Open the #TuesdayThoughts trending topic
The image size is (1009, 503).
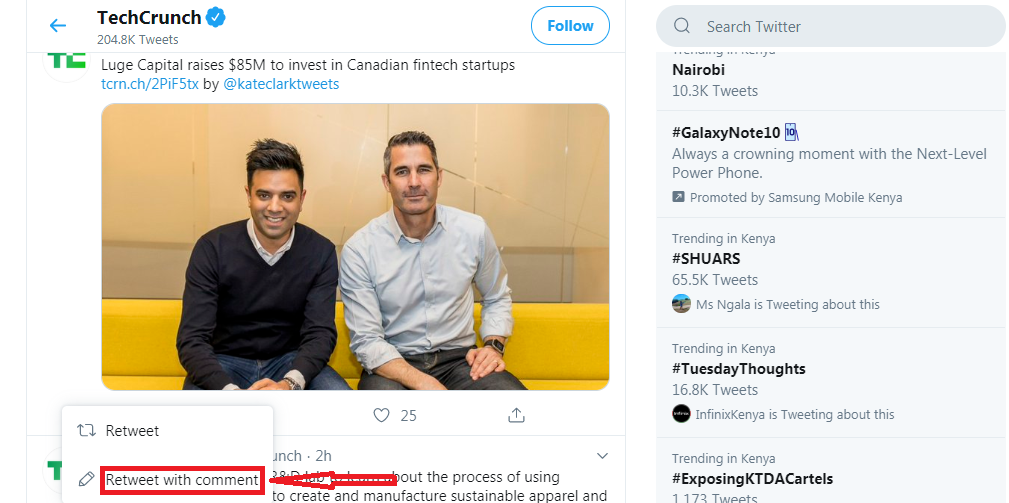click(738, 369)
